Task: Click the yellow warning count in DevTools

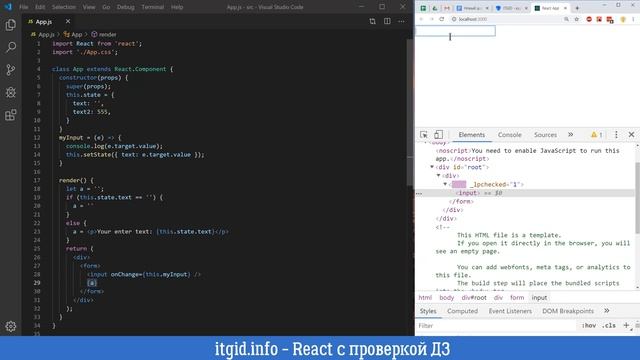Action: pyautogui.click(x=596, y=135)
